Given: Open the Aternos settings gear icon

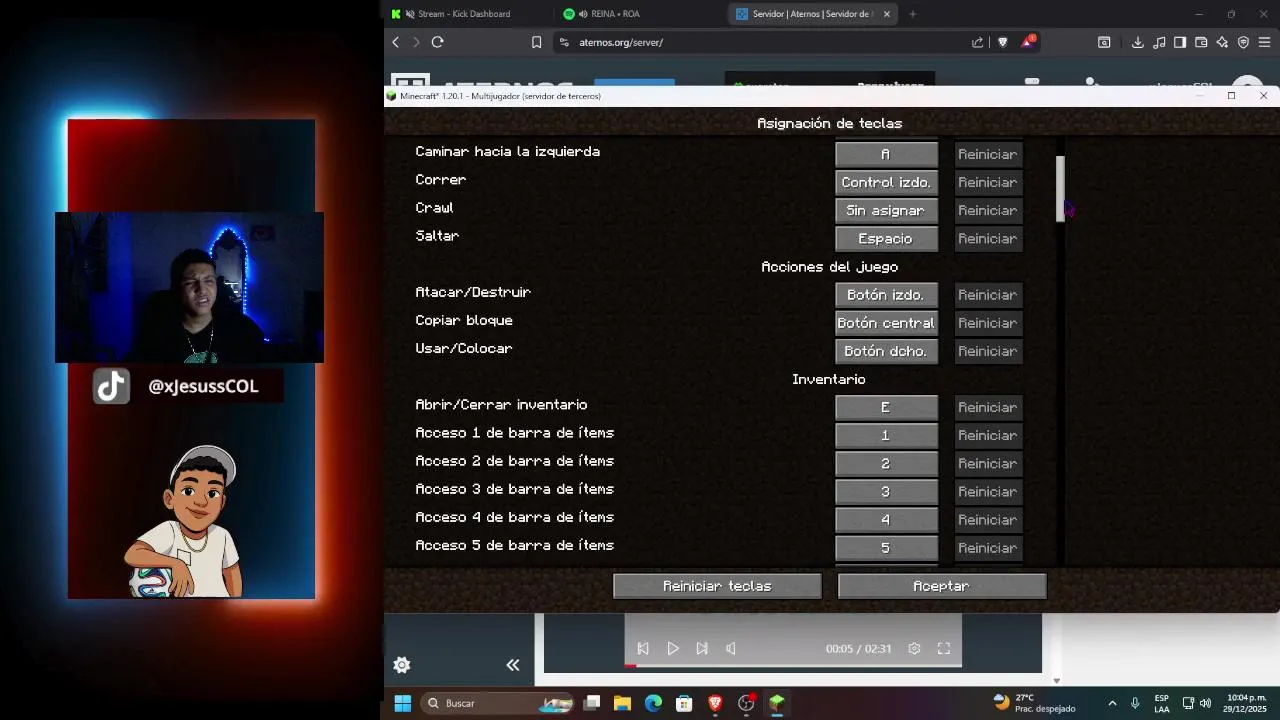Looking at the screenshot, I should (x=402, y=665).
